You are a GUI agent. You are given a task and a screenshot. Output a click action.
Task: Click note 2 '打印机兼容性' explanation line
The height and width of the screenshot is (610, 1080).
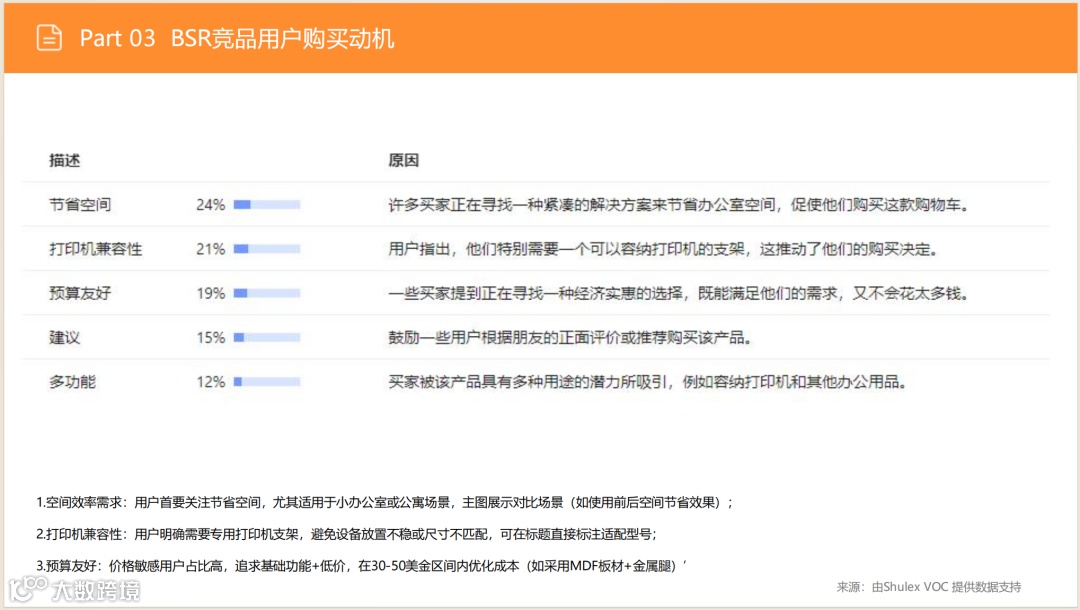click(x=346, y=534)
